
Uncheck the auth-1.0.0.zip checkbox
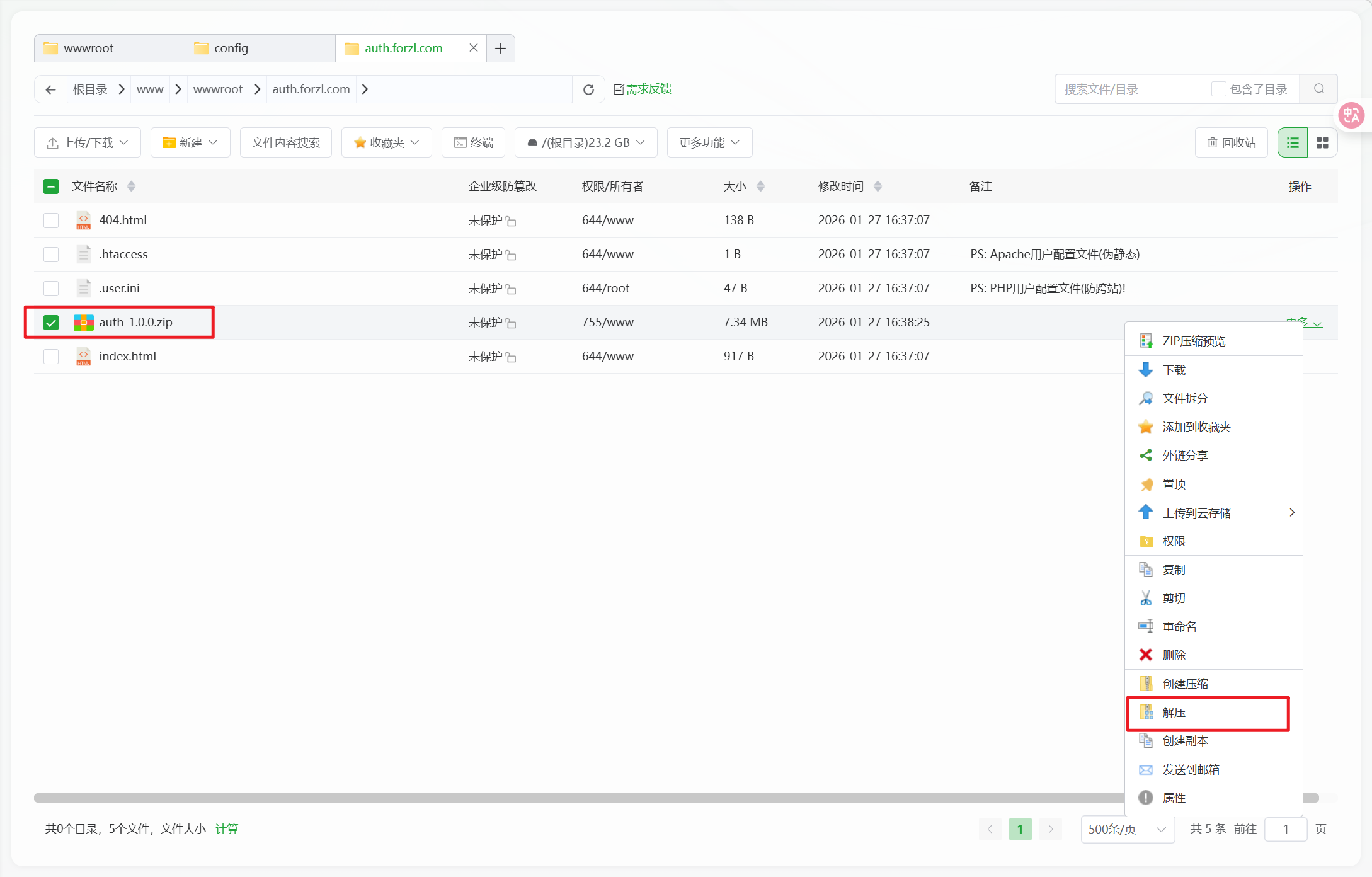click(x=51, y=323)
